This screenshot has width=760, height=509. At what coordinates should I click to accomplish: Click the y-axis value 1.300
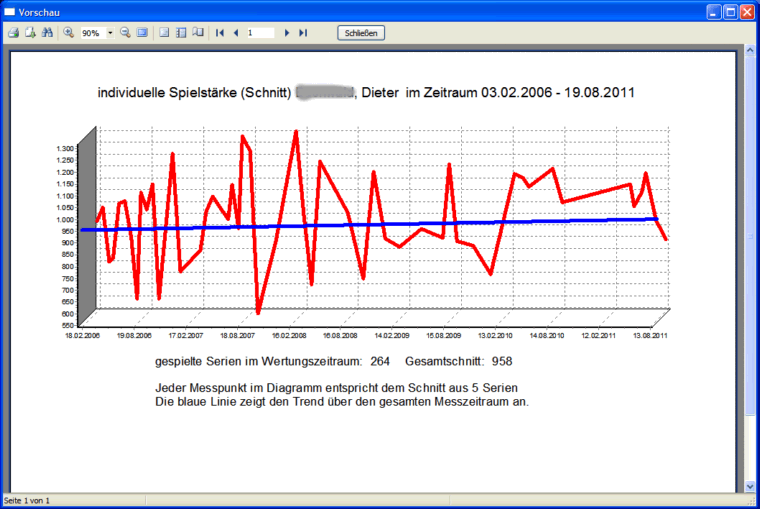click(x=65, y=148)
